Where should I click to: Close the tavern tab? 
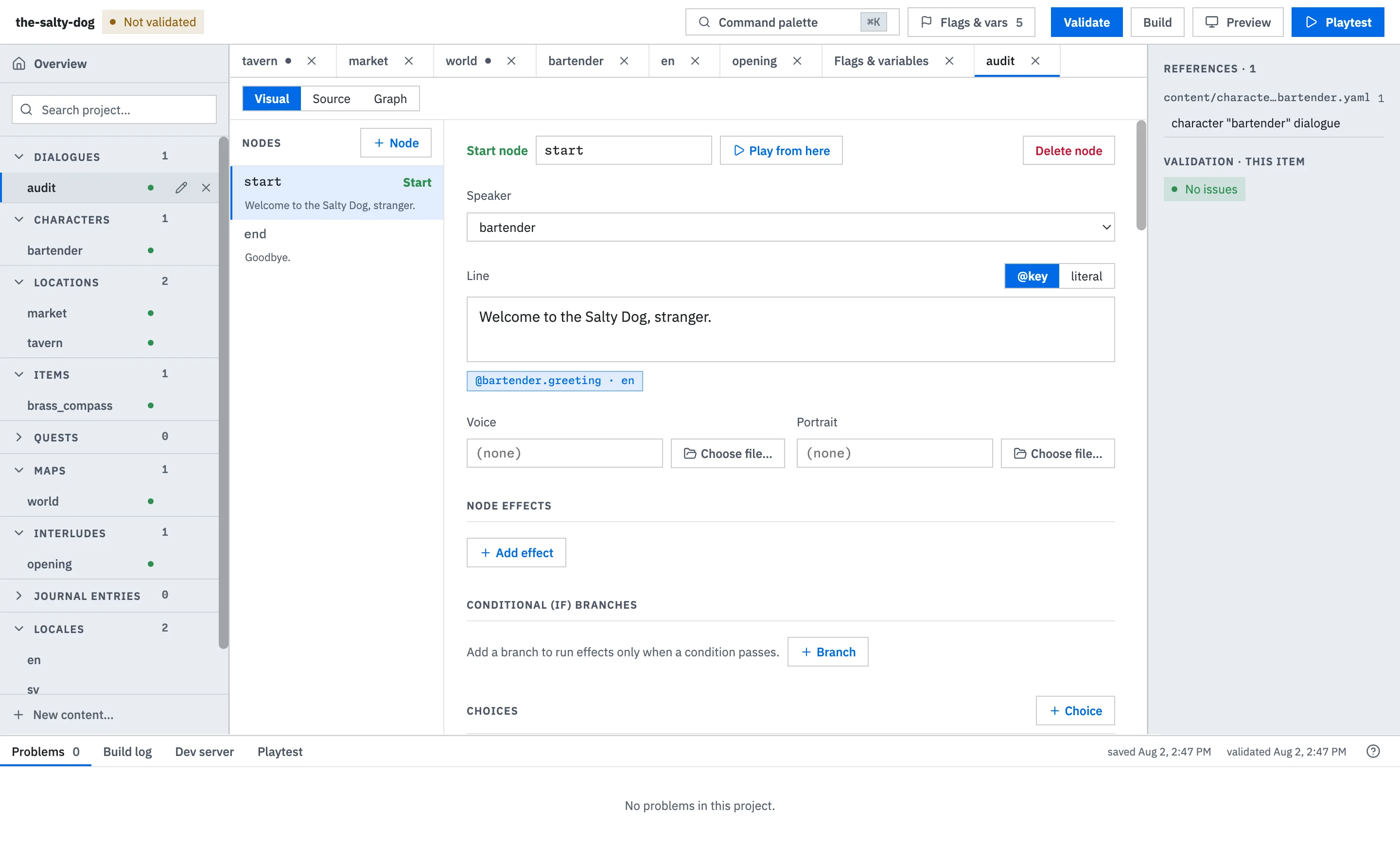(312, 61)
